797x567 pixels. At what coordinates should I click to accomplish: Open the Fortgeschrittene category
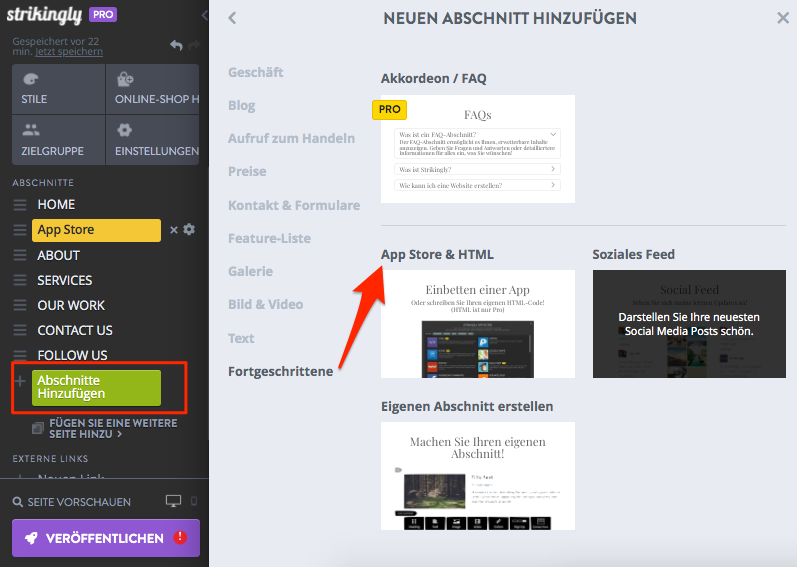(x=280, y=371)
